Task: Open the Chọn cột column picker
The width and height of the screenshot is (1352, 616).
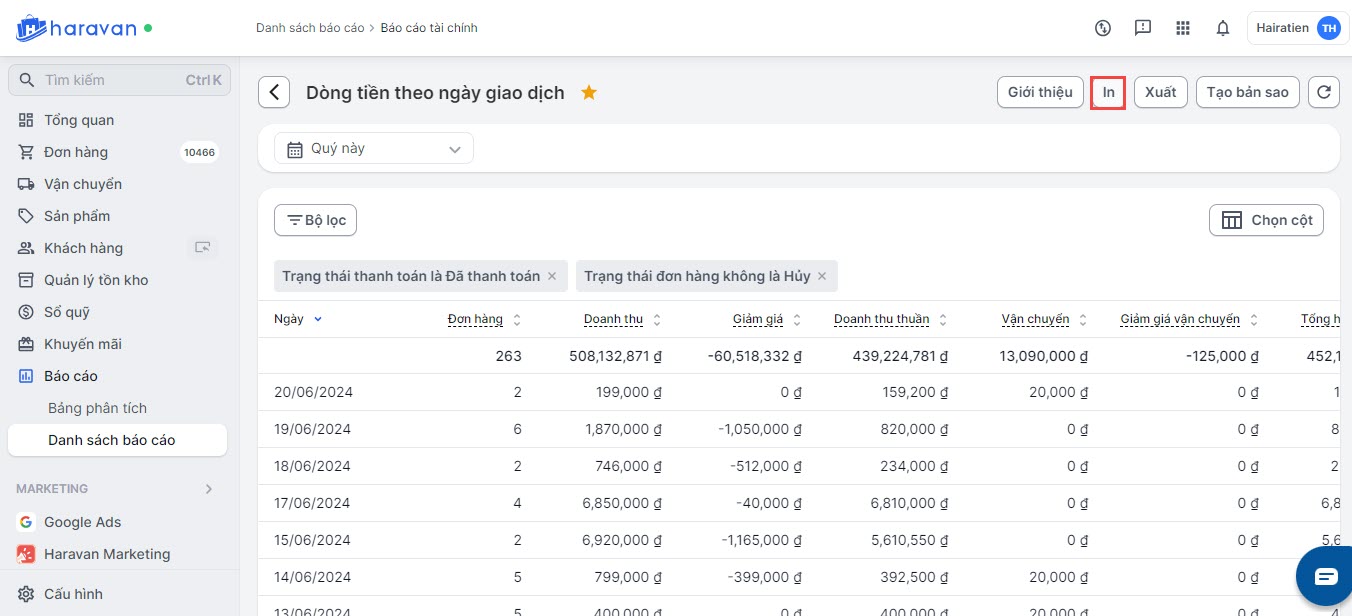Action: 1266,220
